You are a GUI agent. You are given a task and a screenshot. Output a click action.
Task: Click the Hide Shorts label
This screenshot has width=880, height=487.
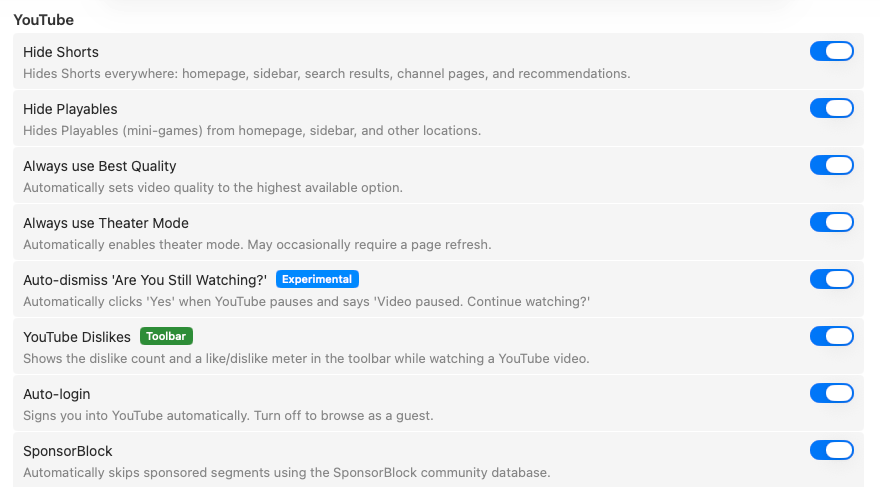point(61,52)
